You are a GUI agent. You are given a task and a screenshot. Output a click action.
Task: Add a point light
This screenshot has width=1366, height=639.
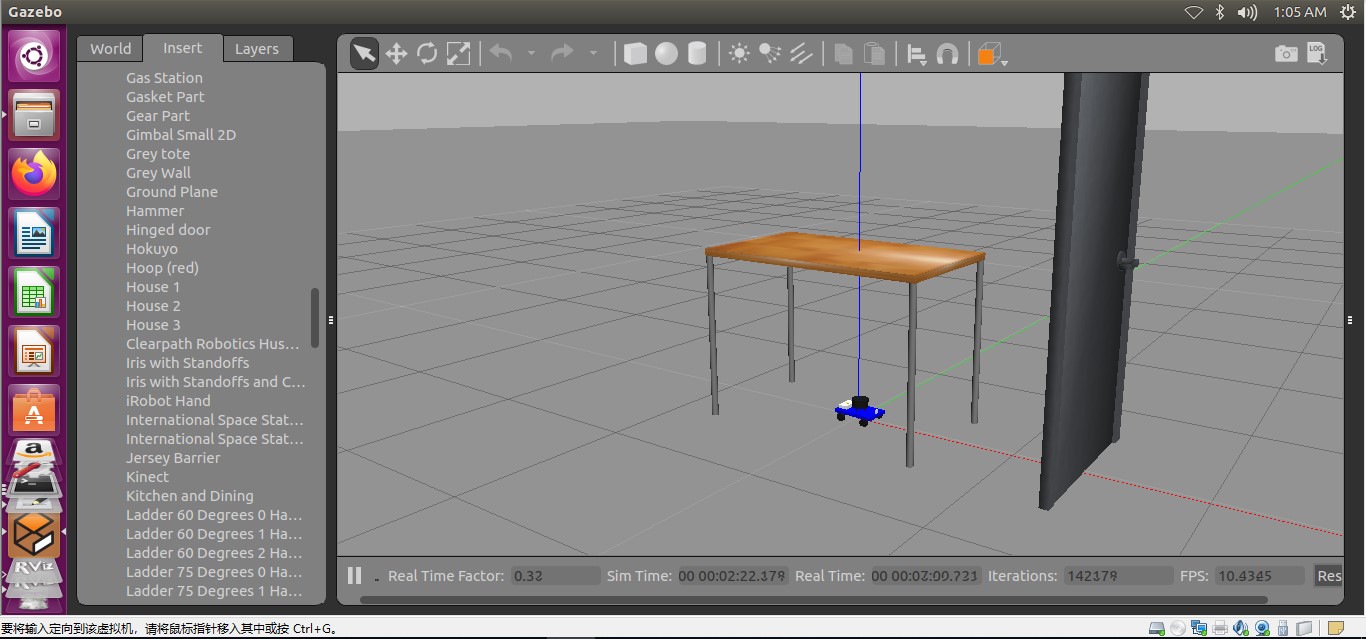(739, 54)
